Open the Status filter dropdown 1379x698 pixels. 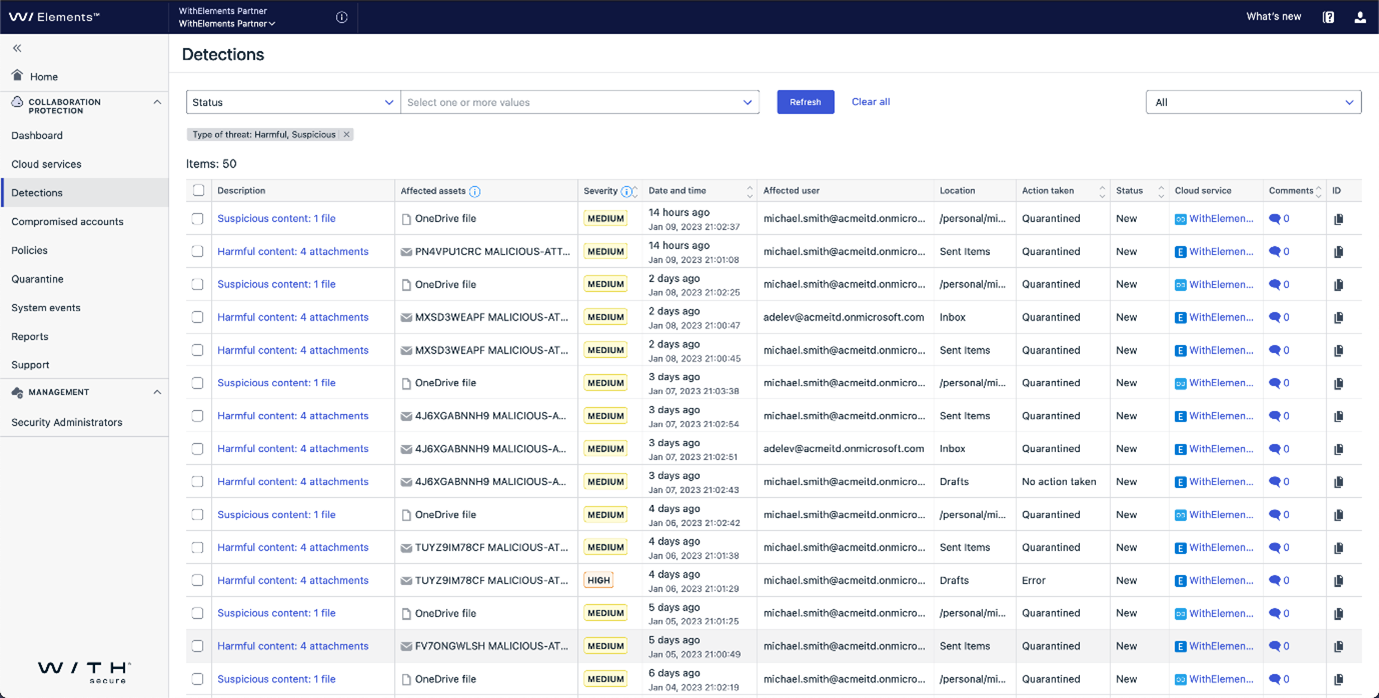[293, 102]
